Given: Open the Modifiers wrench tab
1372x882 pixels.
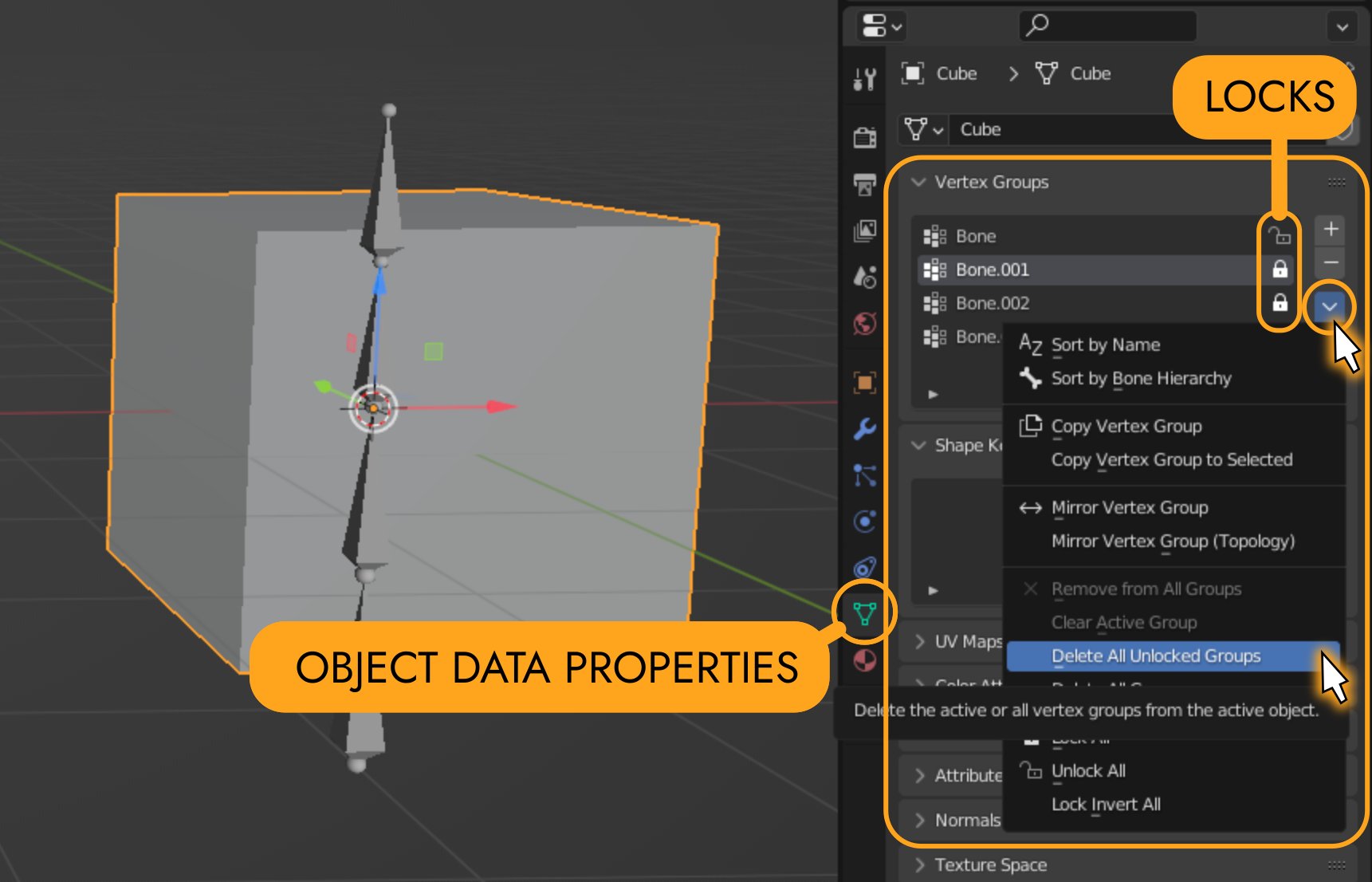Looking at the screenshot, I should click(x=864, y=429).
